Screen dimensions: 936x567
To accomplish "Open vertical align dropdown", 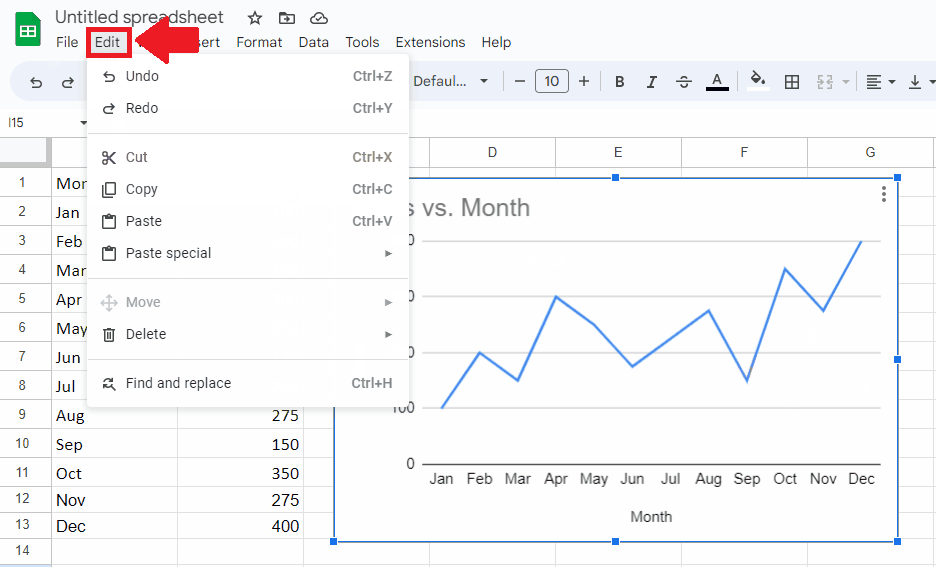I will 921,82.
